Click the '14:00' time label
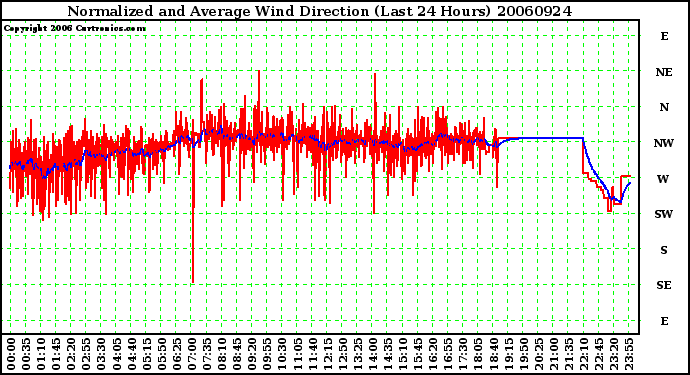This screenshot has height=375, width=690. (372, 354)
